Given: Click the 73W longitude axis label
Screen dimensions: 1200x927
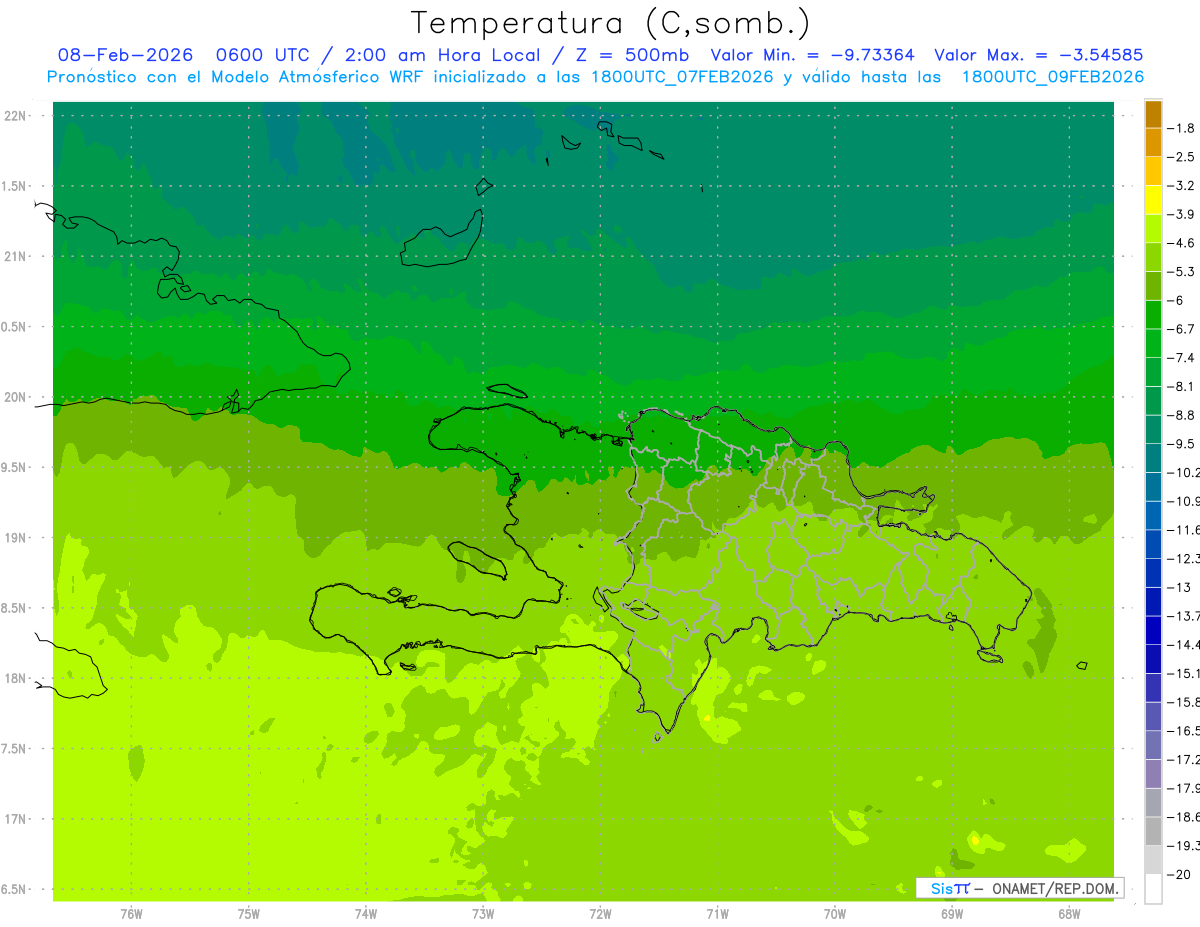Looking at the screenshot, I should (483, 913).
